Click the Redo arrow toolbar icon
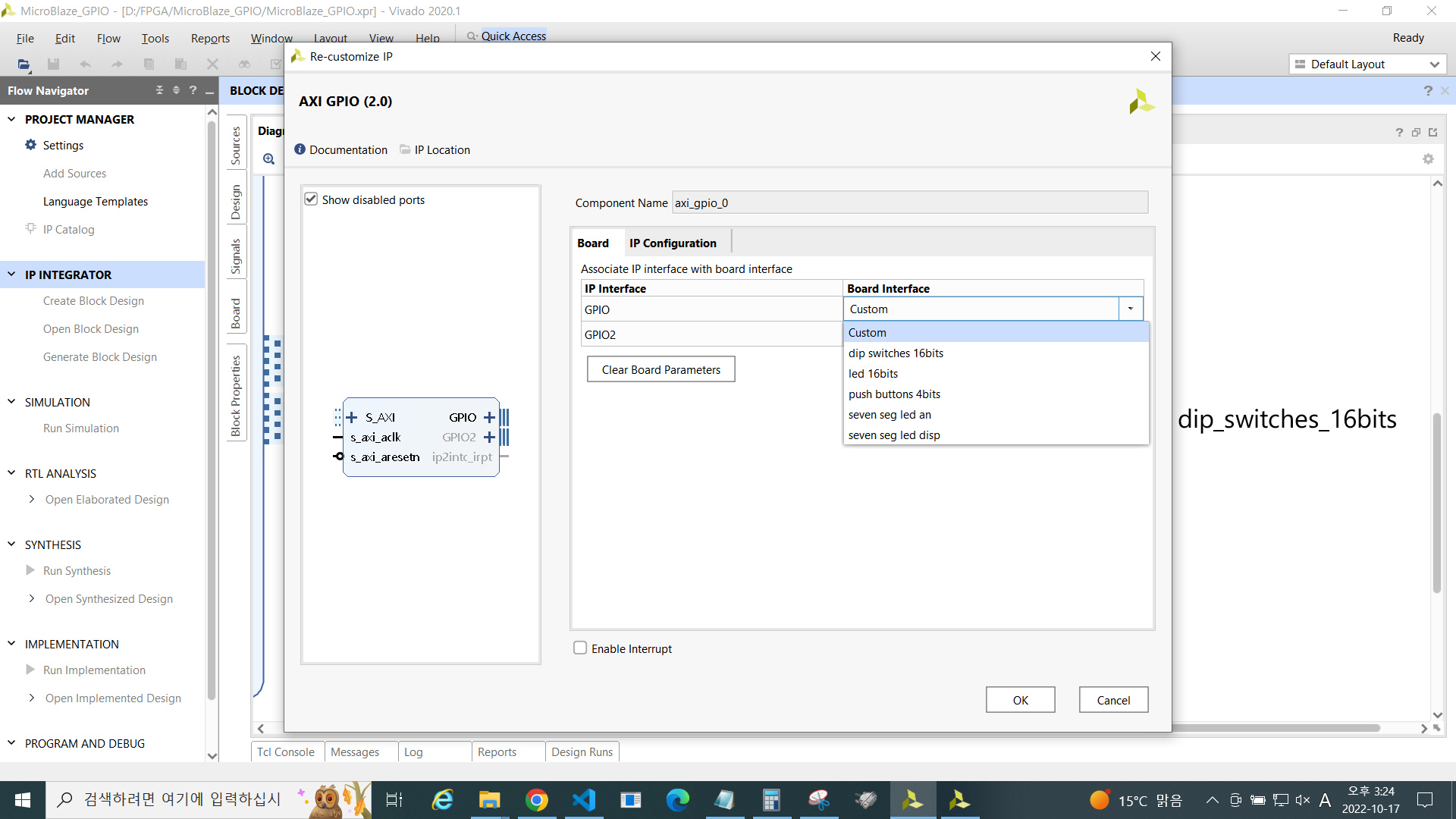 click(117, 64)
